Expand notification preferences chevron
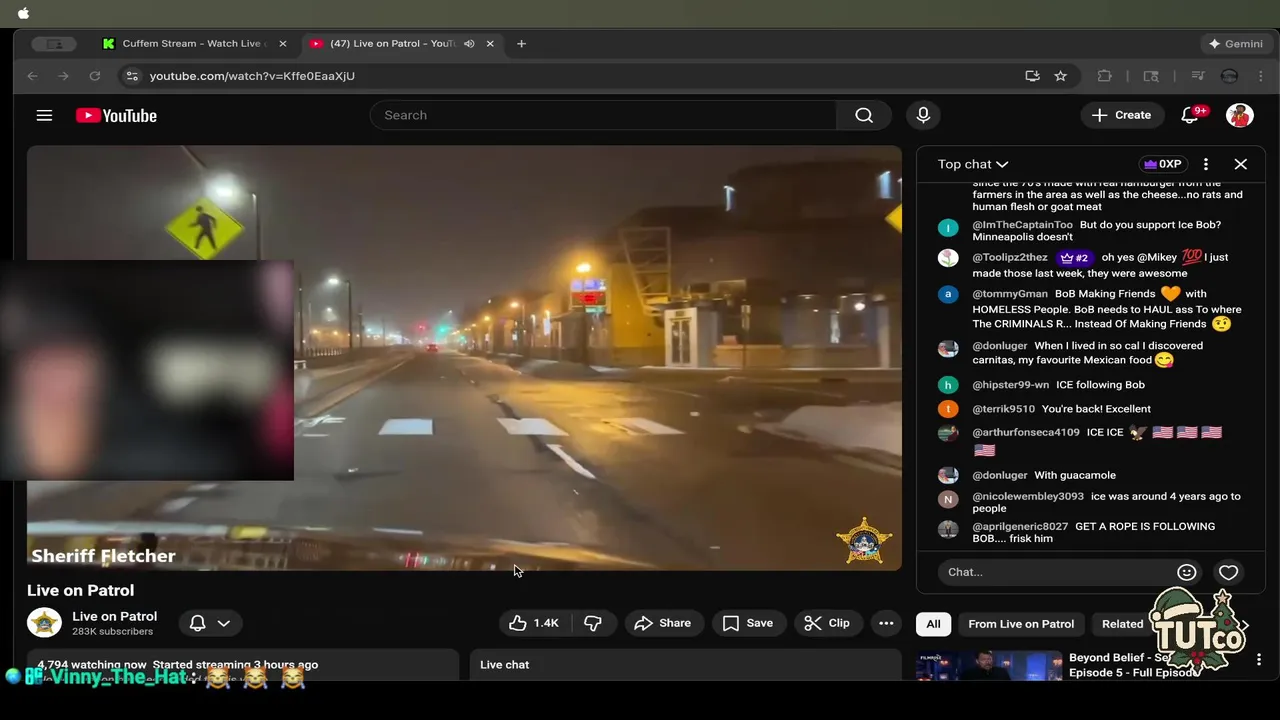Viewport: 1280px width, 720px height. [224, 623]
